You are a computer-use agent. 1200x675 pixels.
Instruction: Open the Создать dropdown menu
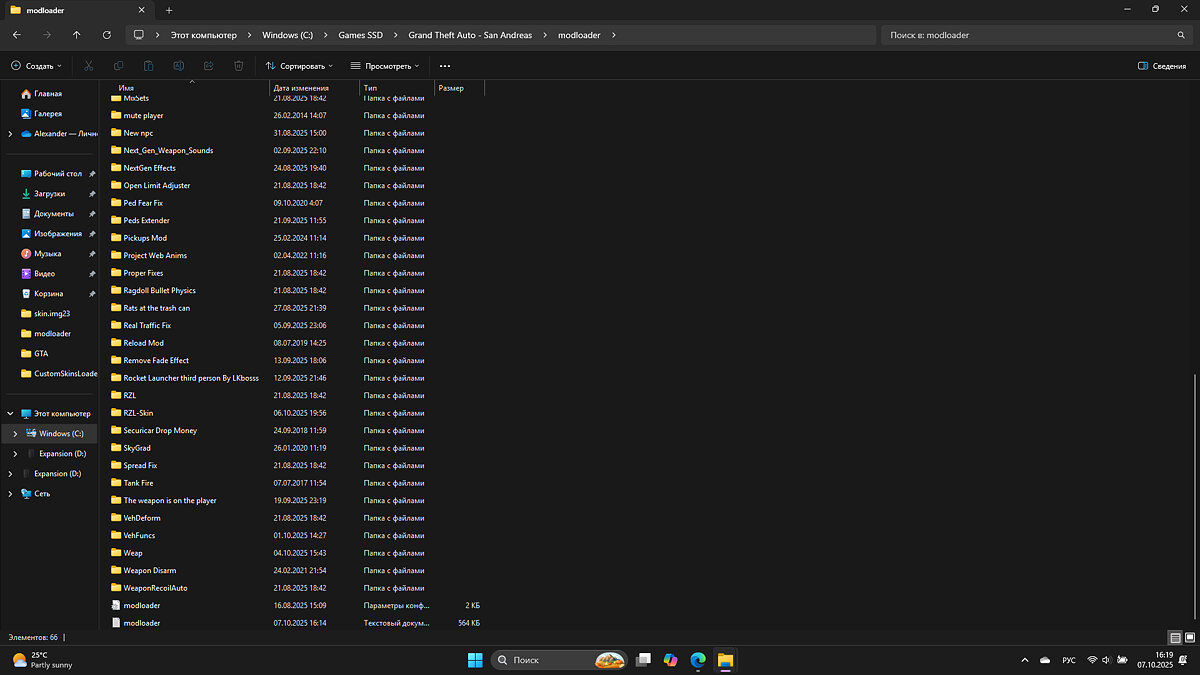pyautogui.click(x=36, y=66)
